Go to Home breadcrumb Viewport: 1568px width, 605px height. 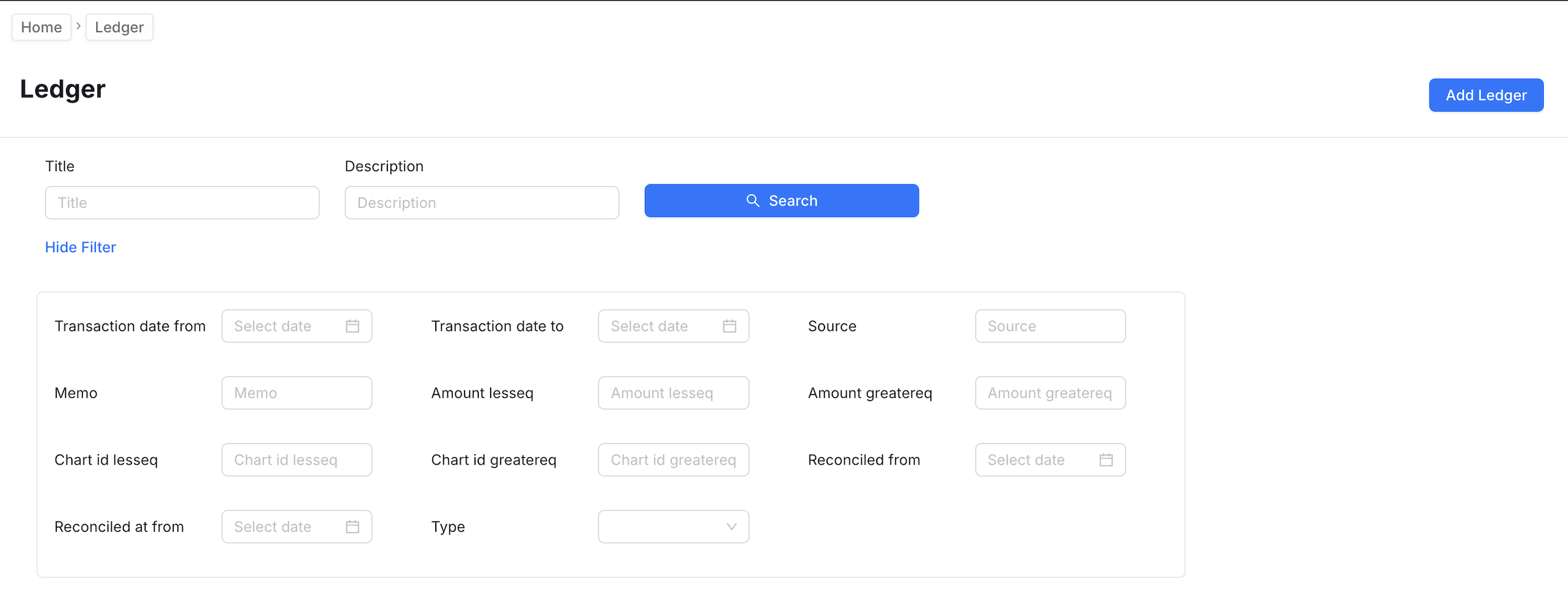coord(41,27)
